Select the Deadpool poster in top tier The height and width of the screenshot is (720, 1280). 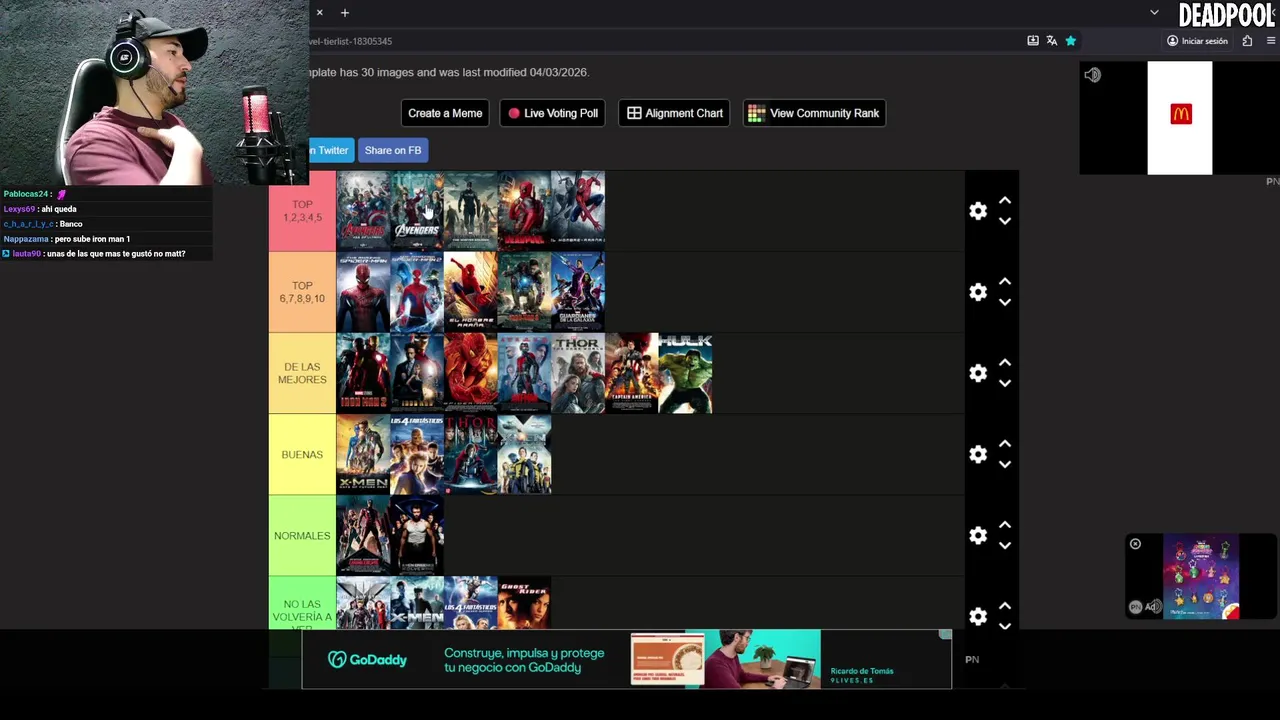(x=524, y=209)
